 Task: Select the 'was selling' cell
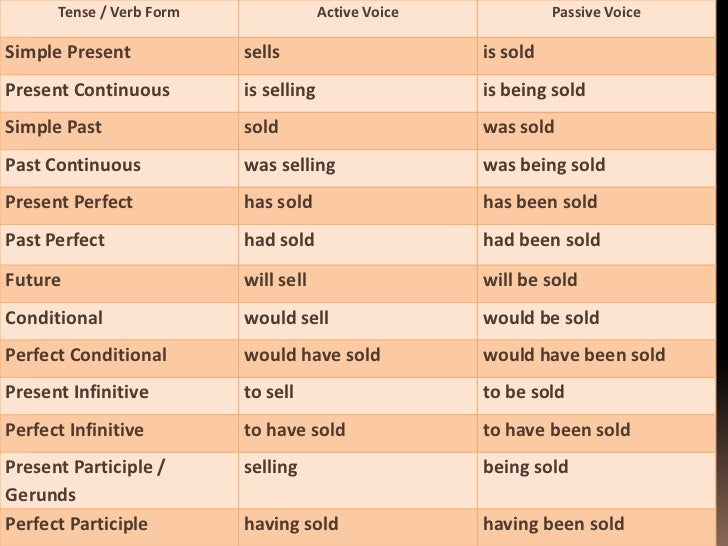coord(290,165)
